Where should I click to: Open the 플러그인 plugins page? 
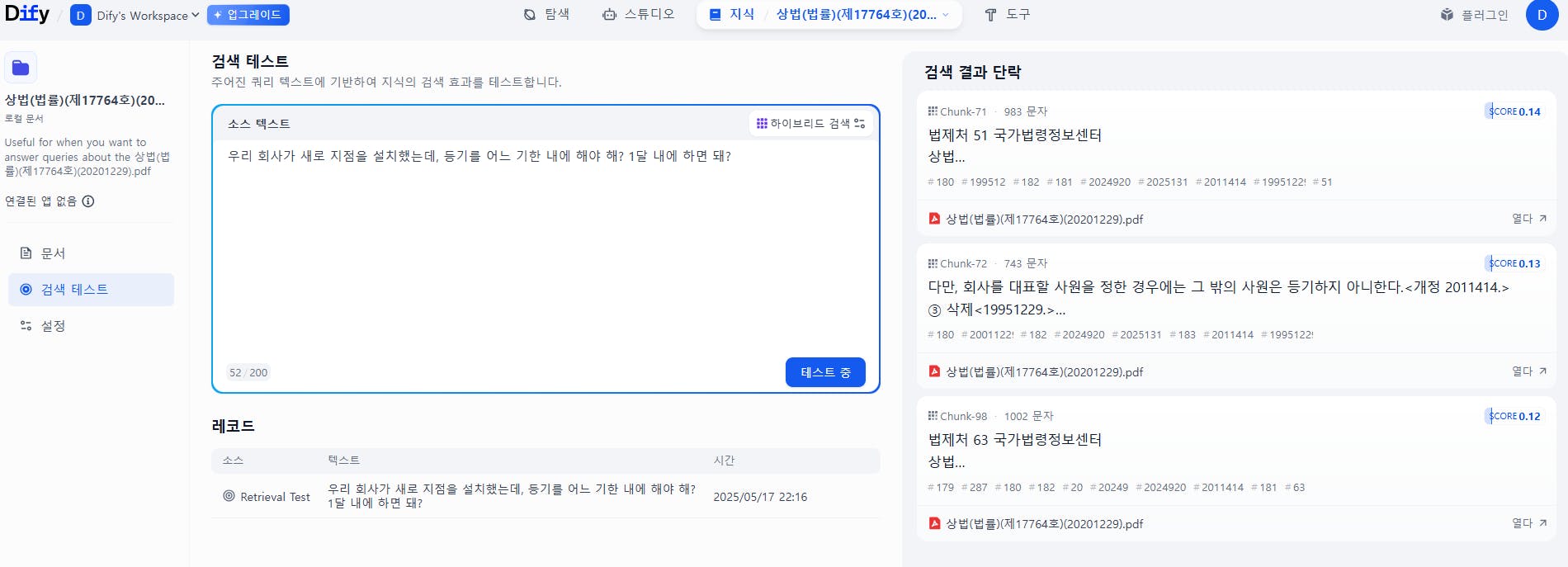(1474, 15)
